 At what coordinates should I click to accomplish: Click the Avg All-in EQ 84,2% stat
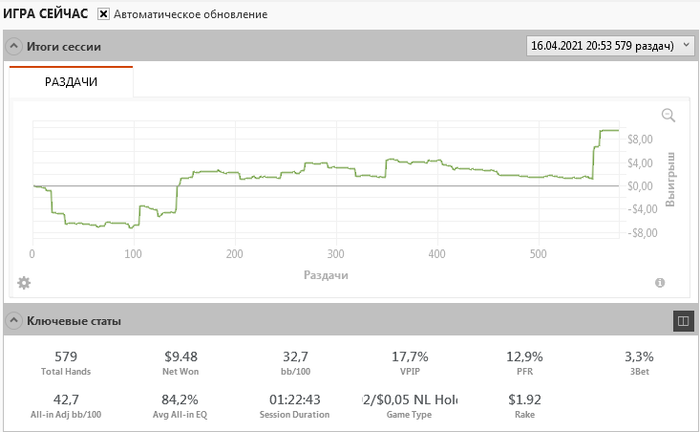pos(181,404)
